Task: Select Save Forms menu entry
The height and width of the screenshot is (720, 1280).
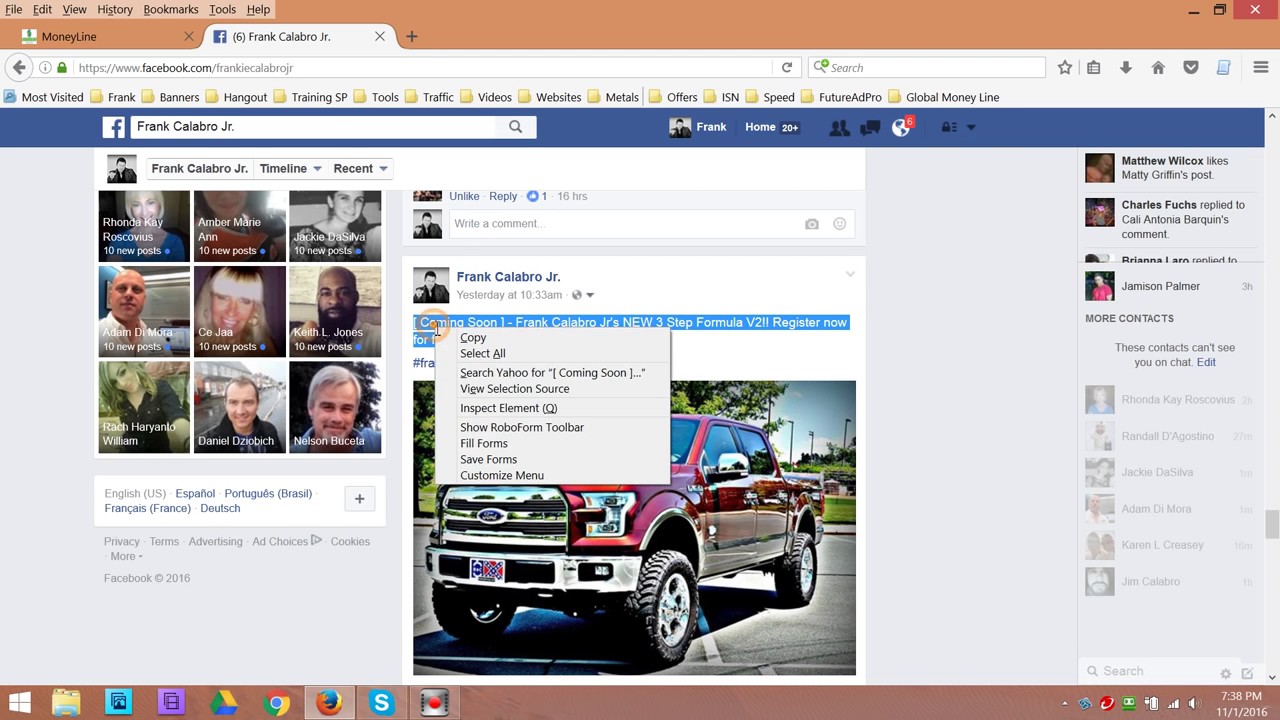Action: pyautogui.click(x=488, y=459)
